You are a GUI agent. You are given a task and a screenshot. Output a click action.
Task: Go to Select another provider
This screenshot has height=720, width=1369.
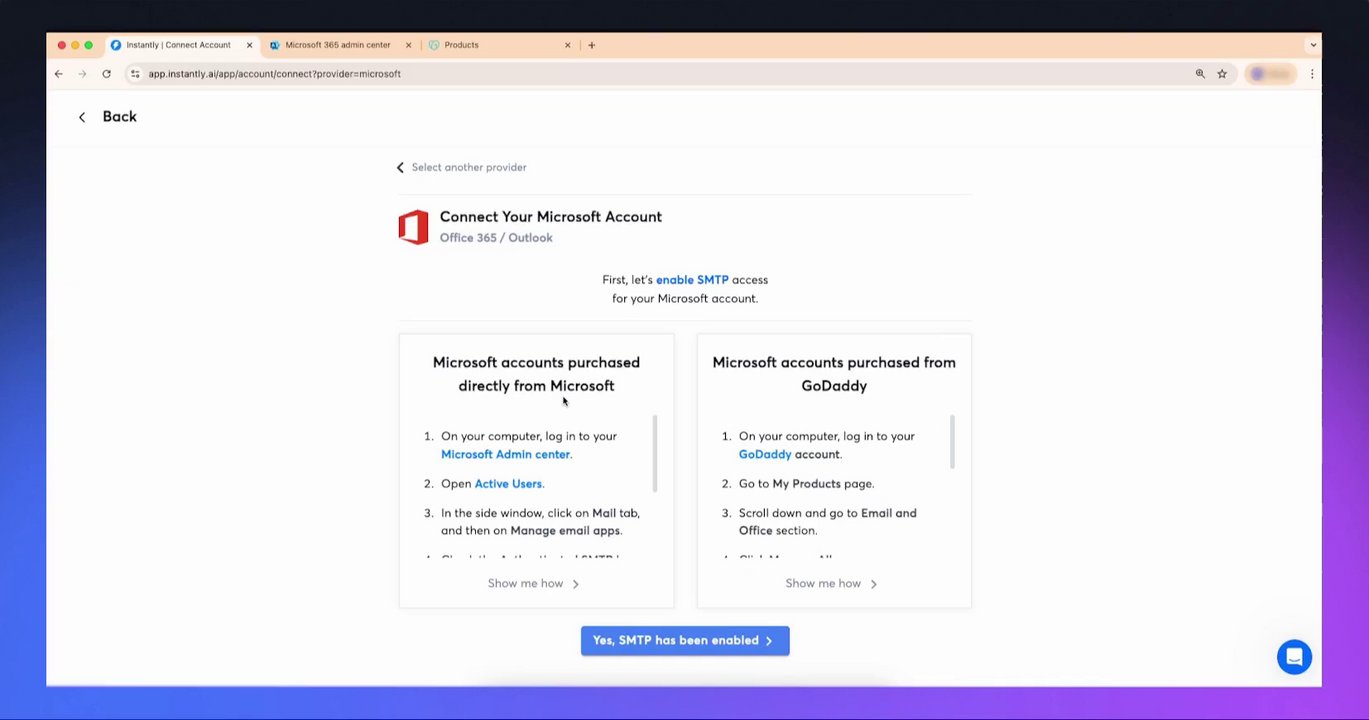pyautogui.click(x=469, y=168)
